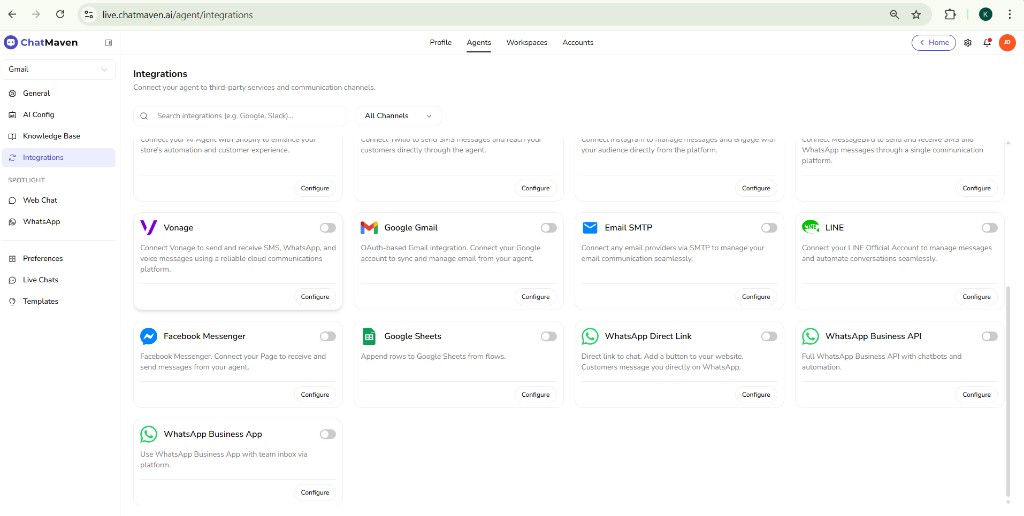This screenshot has height=516, width=1024.
Task: Click the ChatMaven logo icon
Action: pyautogui.click(x=10, y=42)
